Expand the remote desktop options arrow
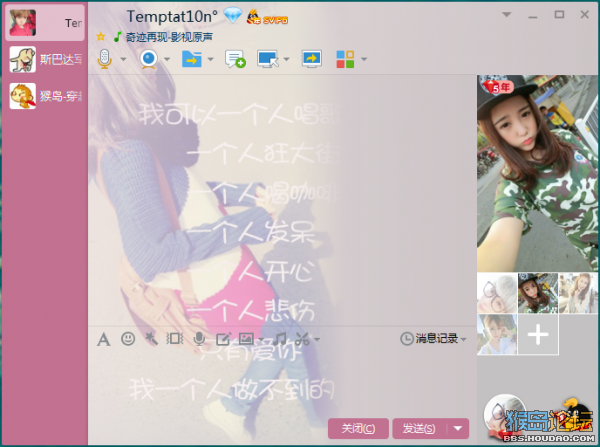The width and height of the screenshot is (600, 447). (x=286, y=59)
